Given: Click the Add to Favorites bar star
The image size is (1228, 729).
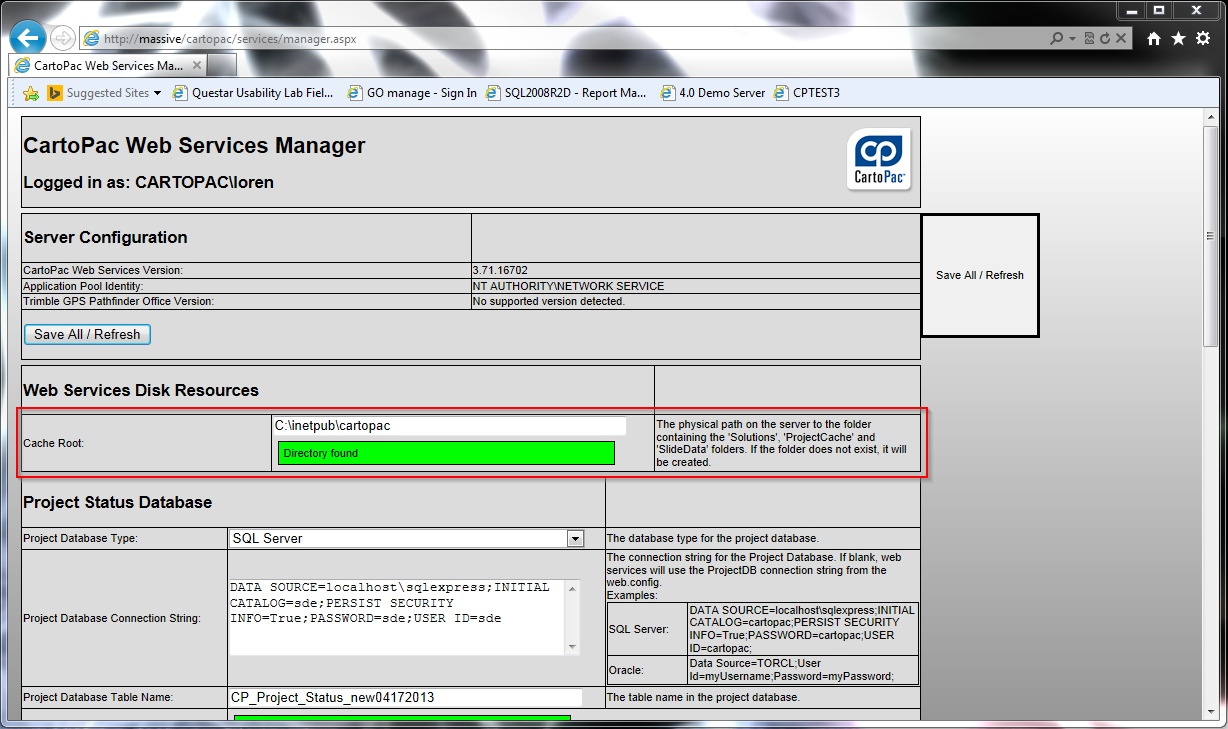Looking at the screenshot, I should 31,93.
